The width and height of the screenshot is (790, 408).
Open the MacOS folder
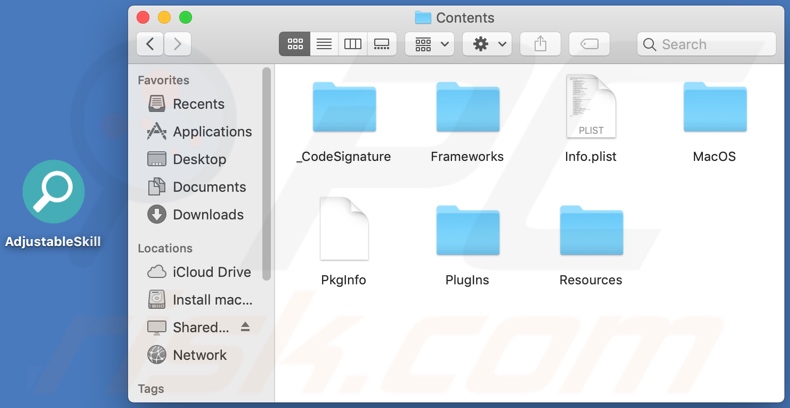point(714,110)
